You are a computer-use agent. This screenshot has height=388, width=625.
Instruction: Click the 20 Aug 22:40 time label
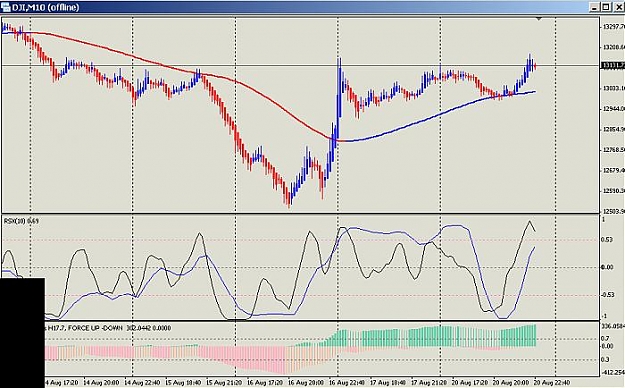(x=552, y=382)
